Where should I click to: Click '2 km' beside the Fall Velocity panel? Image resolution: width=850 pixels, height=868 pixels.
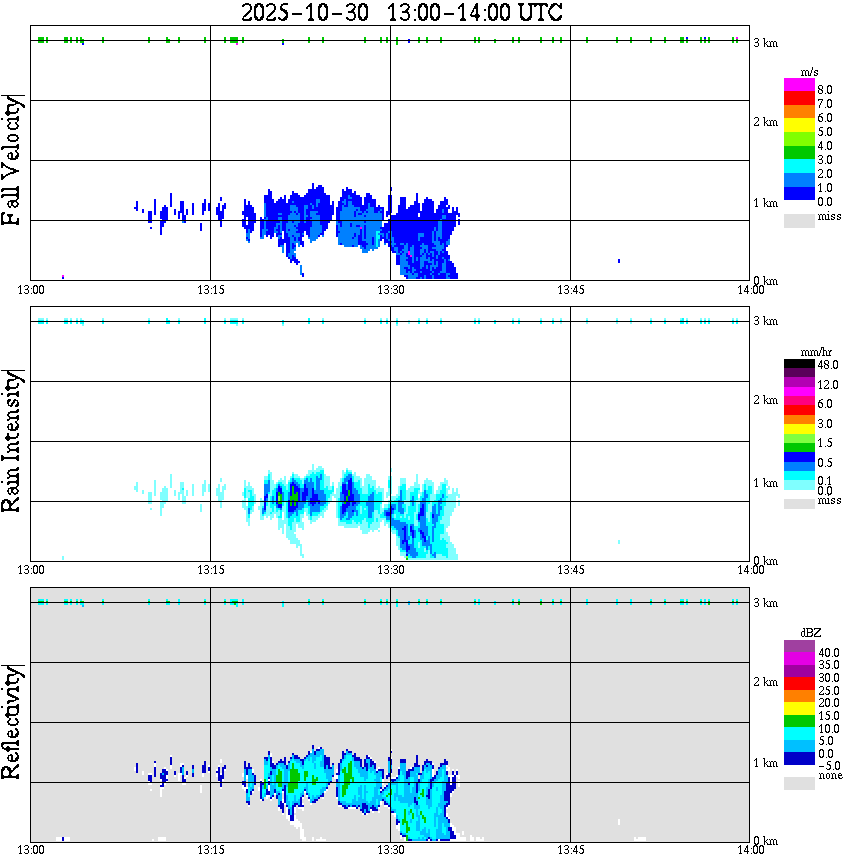pos(765,122)
